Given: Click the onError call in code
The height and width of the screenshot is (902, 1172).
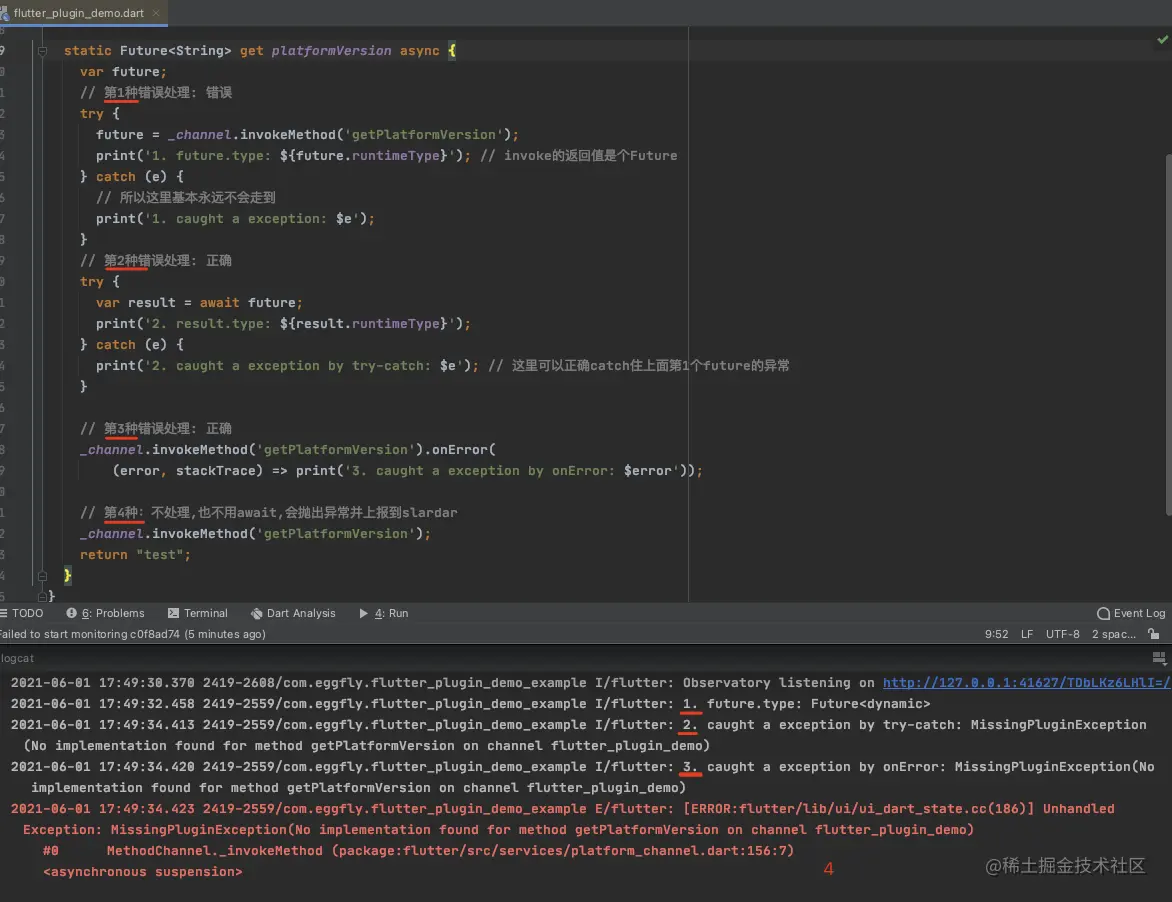Looking at the screenshot, I should pos(459,450).
